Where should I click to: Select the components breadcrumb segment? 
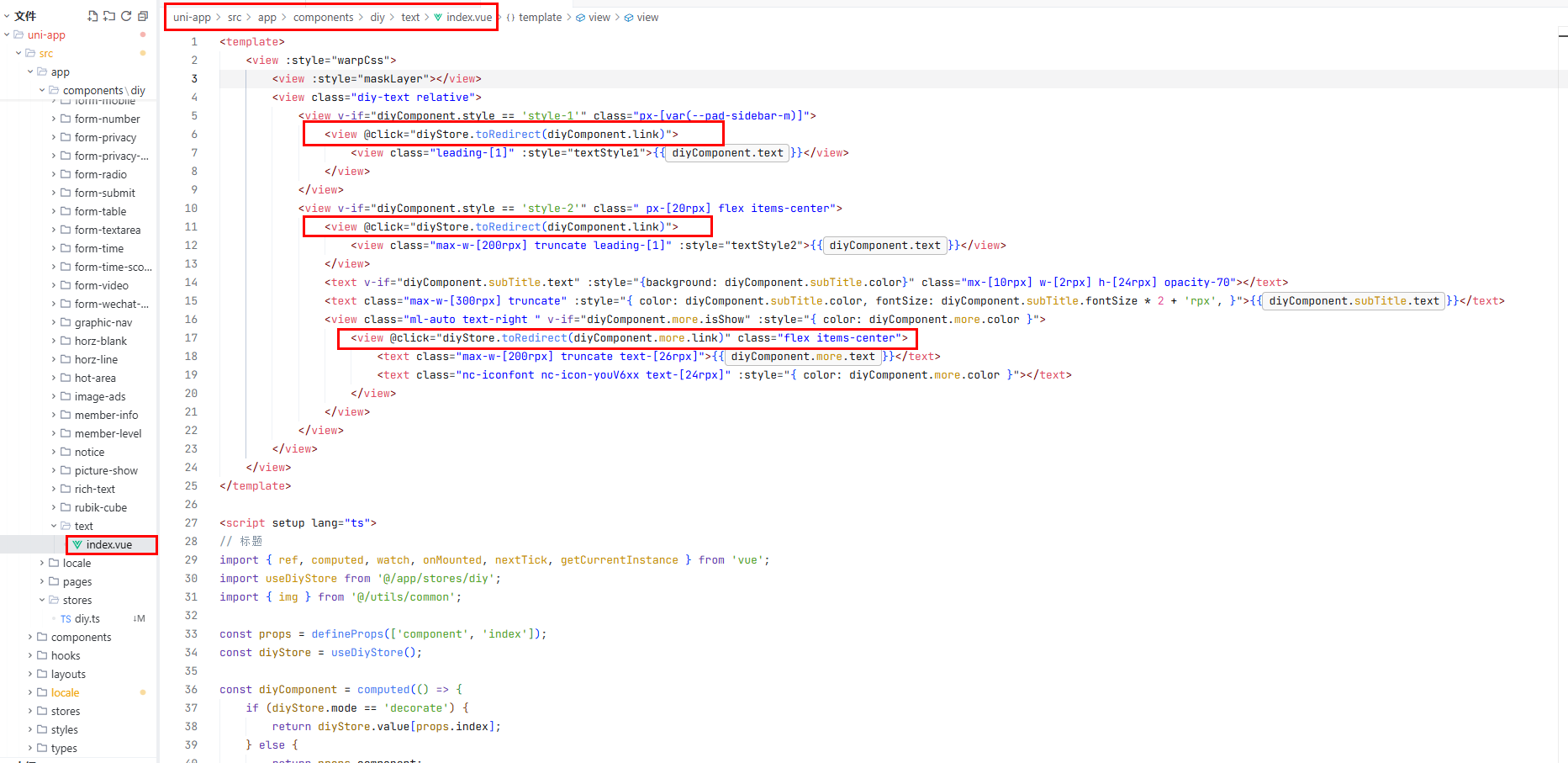[323, 18]
